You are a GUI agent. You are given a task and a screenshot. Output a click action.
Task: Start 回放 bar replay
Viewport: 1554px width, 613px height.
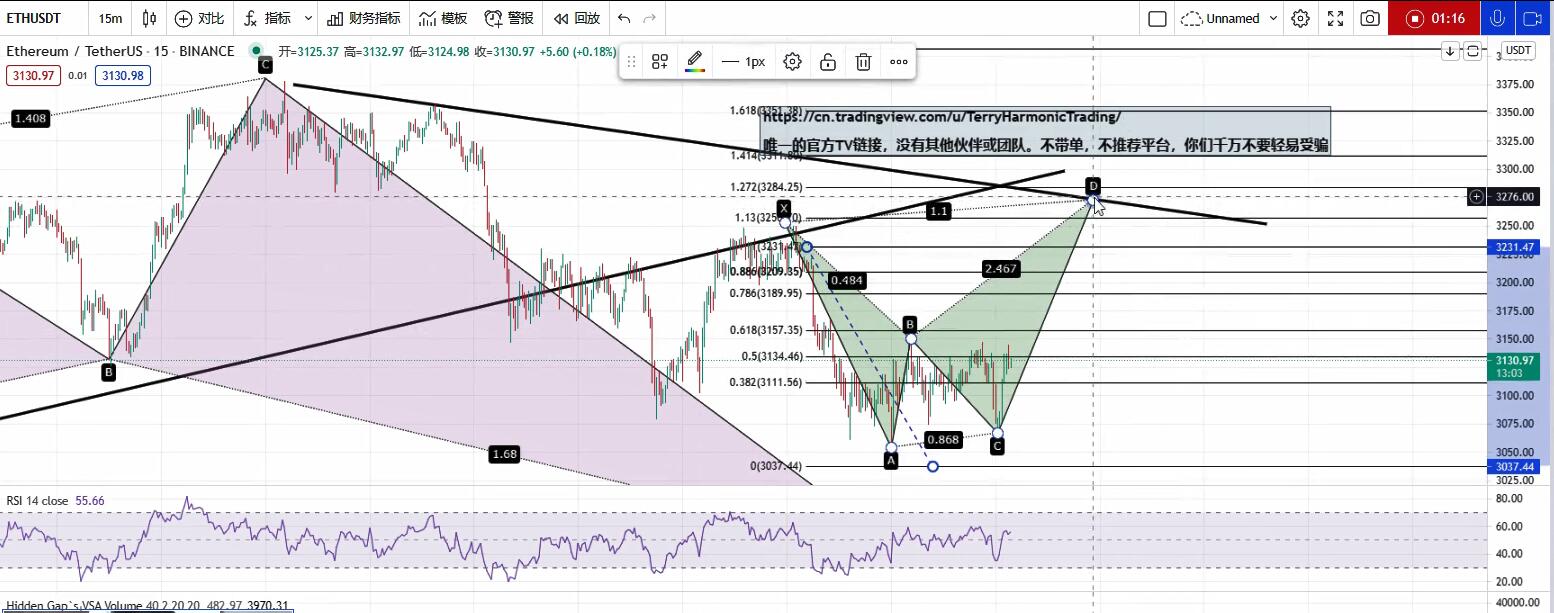(577, 18)
